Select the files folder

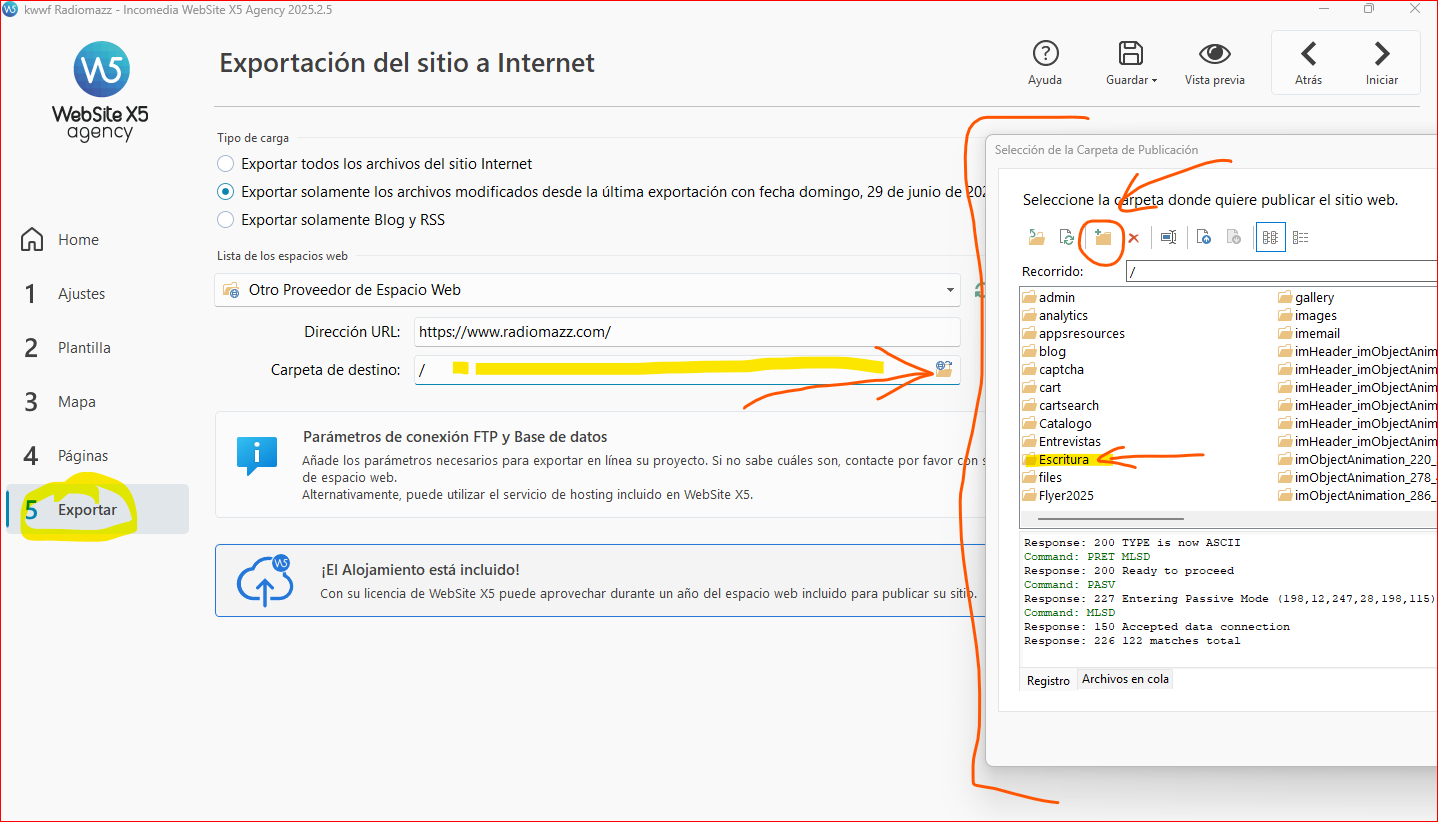tap(1042, 477)
